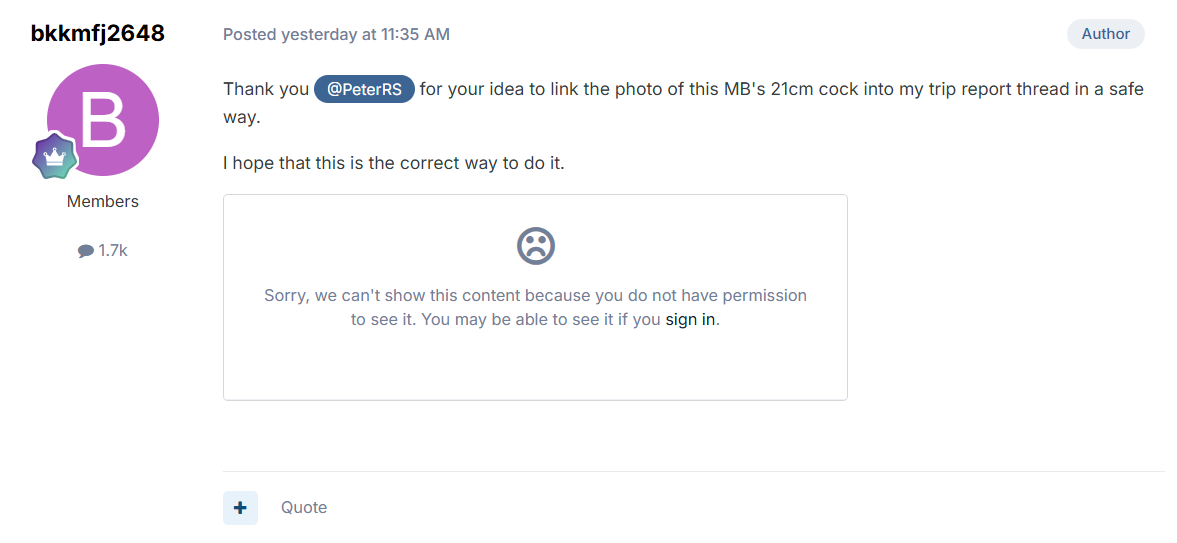This screenshot has height=543, width=1177.
Task: Click the horizontal divider above the Quote row
Action: pos(694,472)
